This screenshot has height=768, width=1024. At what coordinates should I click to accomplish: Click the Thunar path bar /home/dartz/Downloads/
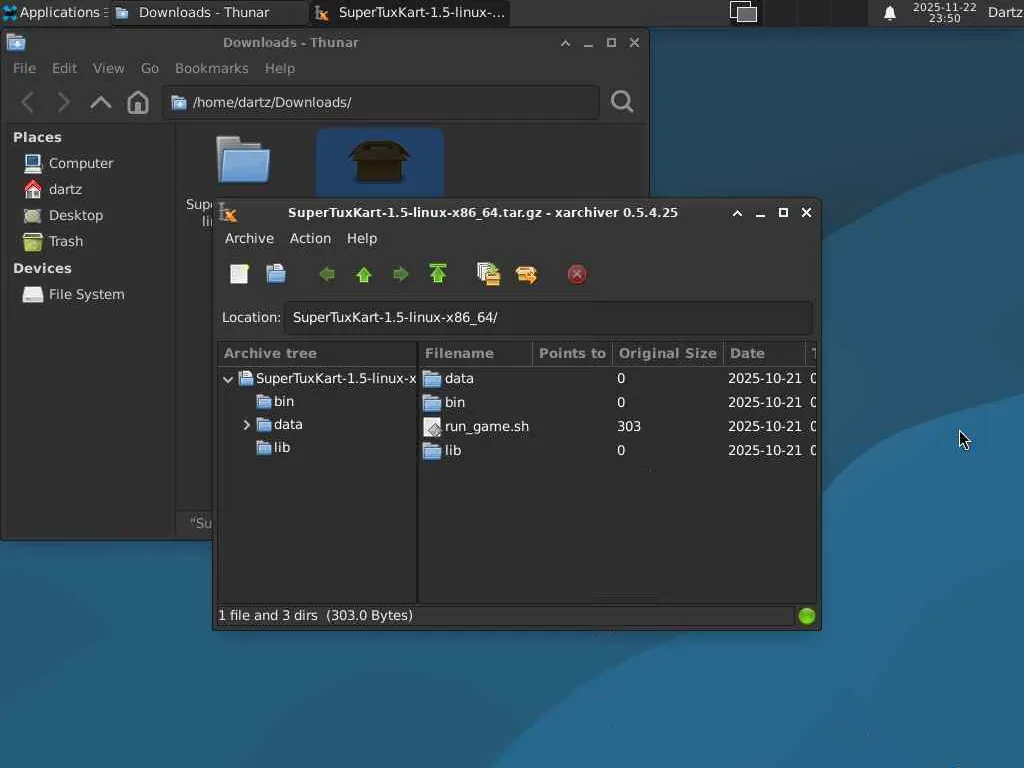tap(381, 103)
